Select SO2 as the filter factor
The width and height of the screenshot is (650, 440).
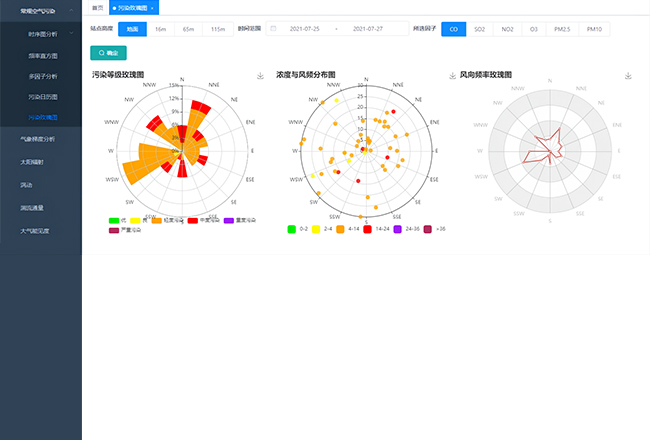[481, 29]
